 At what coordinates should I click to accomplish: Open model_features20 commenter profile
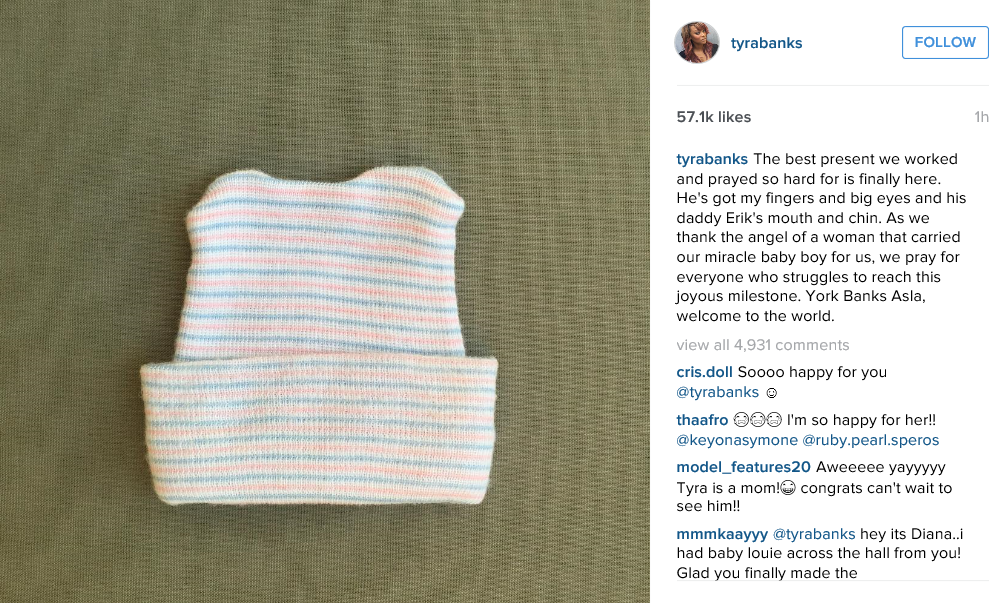tap(743, 467)
